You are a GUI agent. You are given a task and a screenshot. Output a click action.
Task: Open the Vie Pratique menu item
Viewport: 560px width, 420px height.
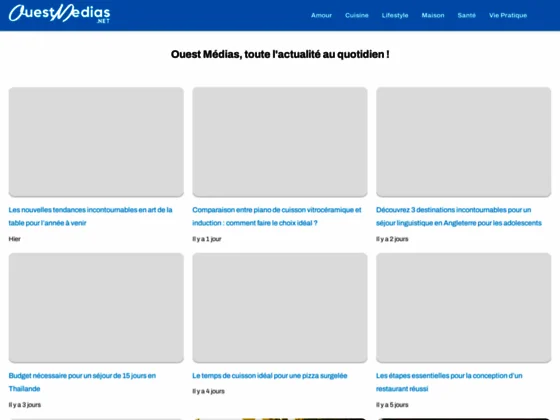pyautogui.click(x=508, y=15)
